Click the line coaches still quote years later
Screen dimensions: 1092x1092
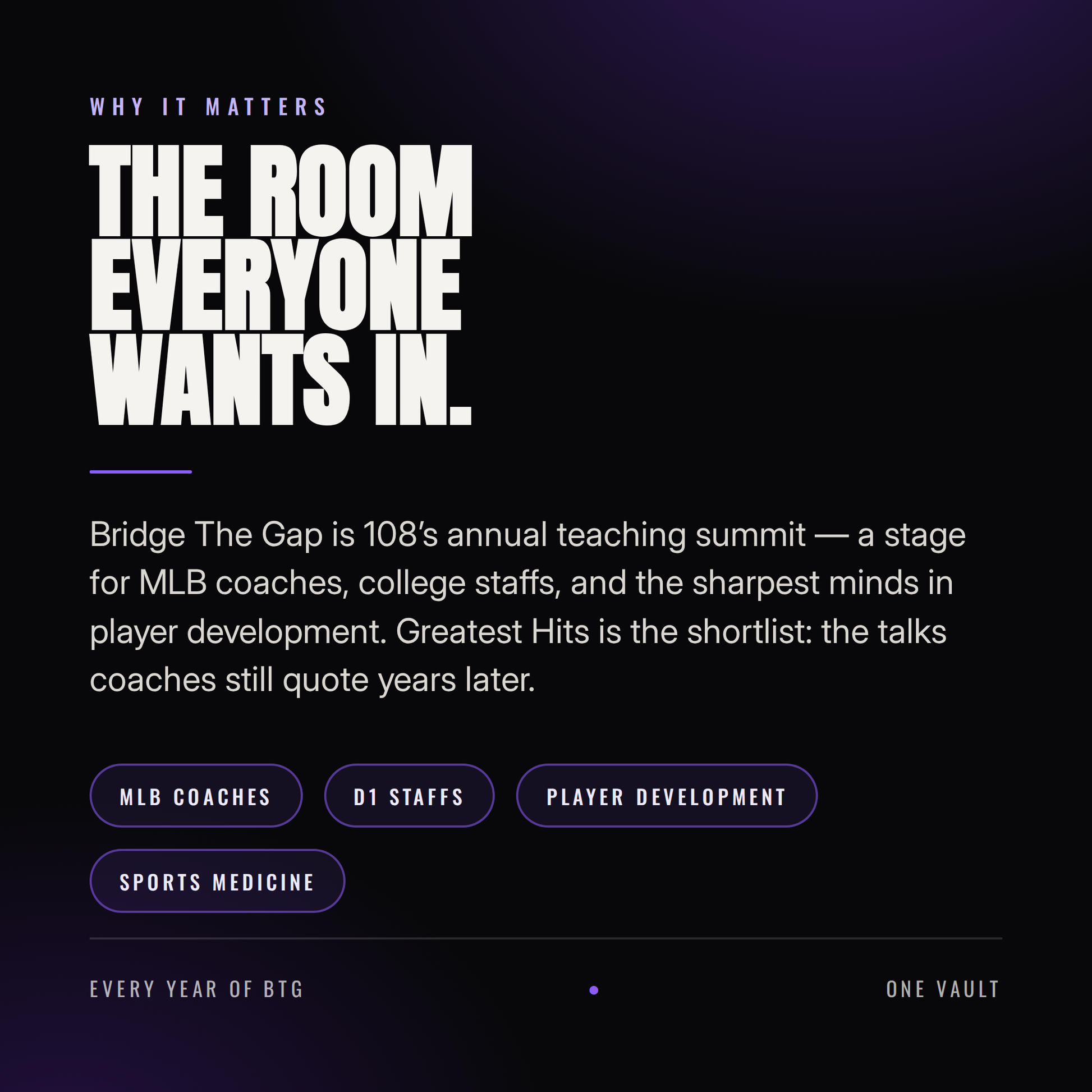312,681
